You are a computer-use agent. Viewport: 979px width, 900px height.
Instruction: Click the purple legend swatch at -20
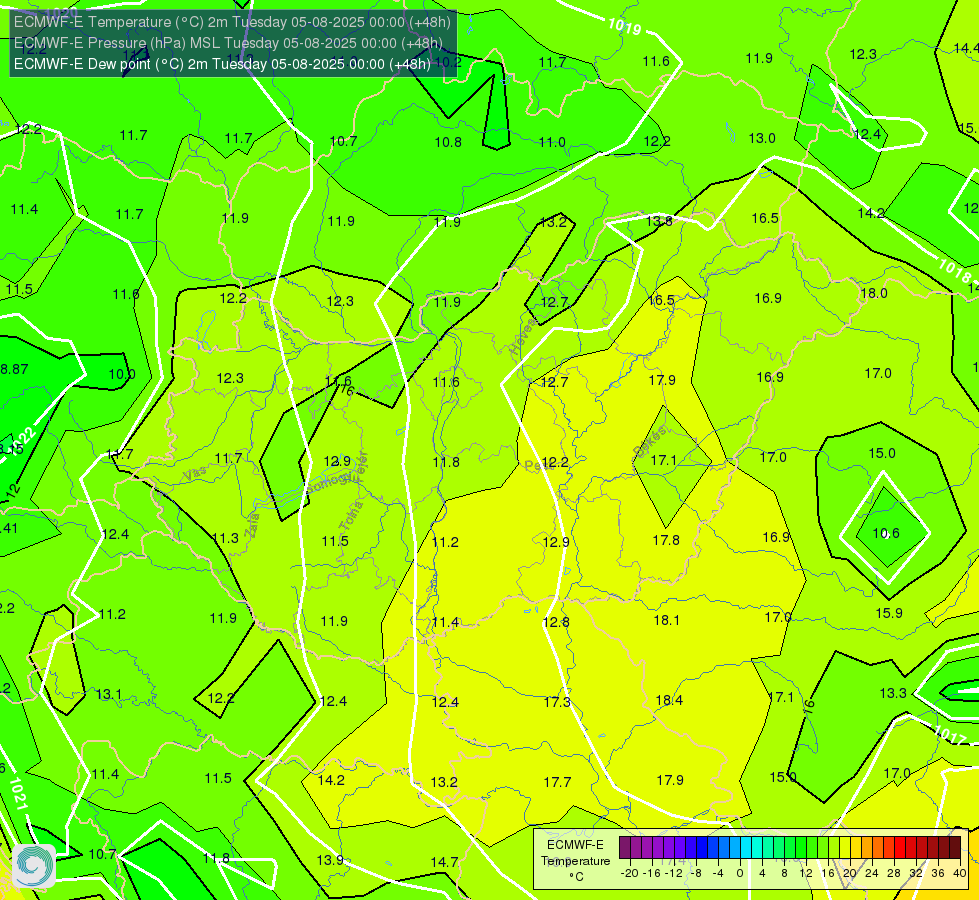625,848
